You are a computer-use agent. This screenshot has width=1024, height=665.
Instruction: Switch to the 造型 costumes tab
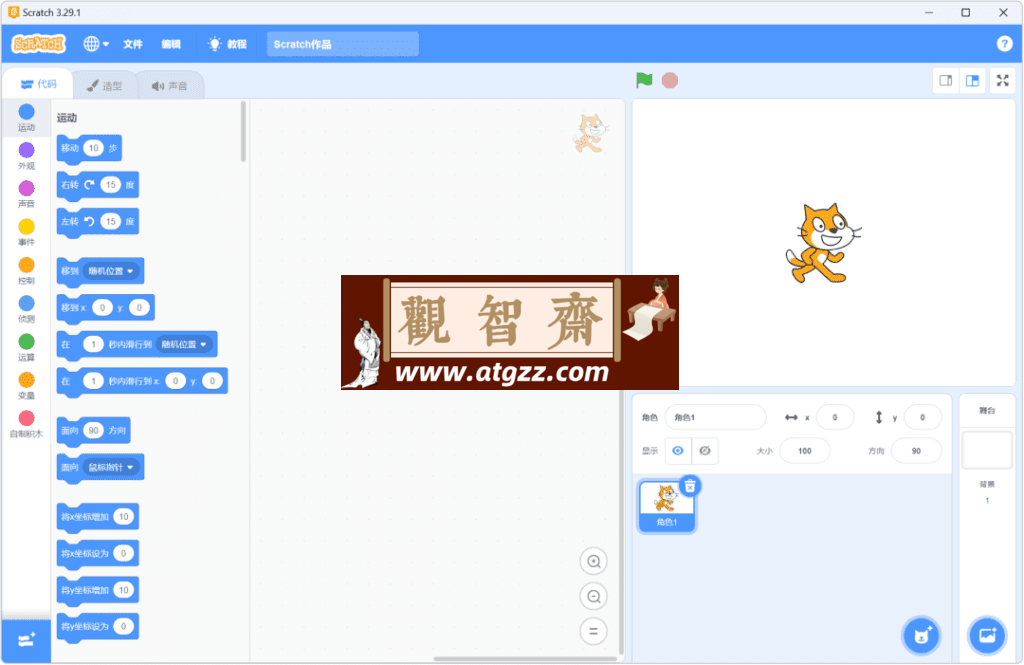tap(104, 86)
